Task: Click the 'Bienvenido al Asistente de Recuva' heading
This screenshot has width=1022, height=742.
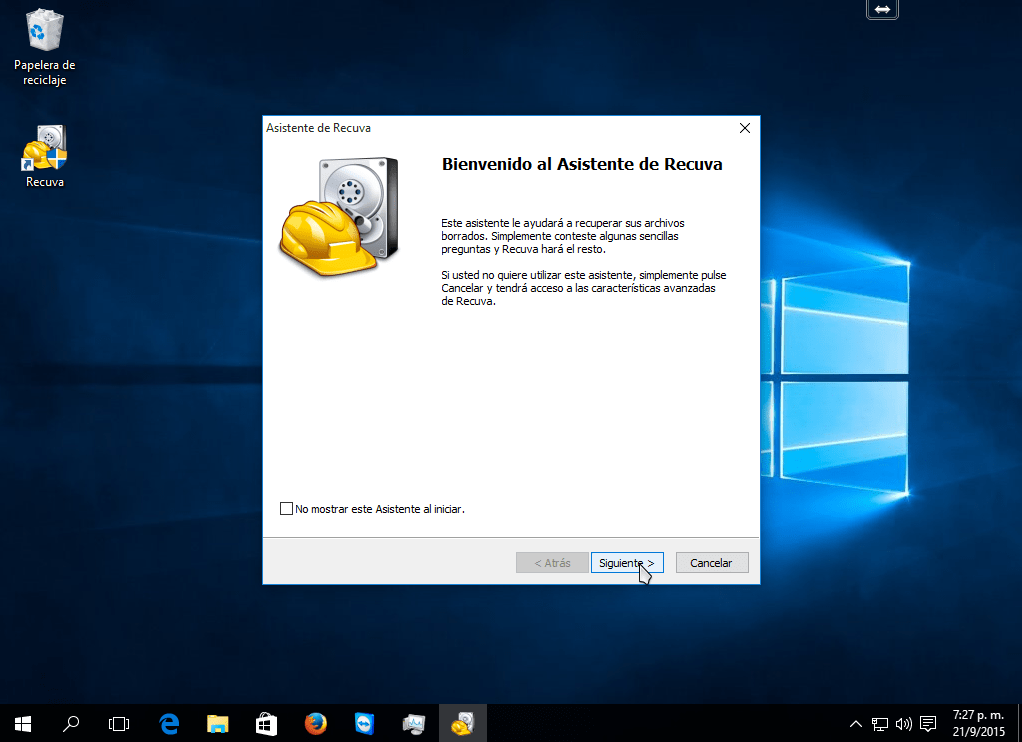Action: tap(582, 164)
